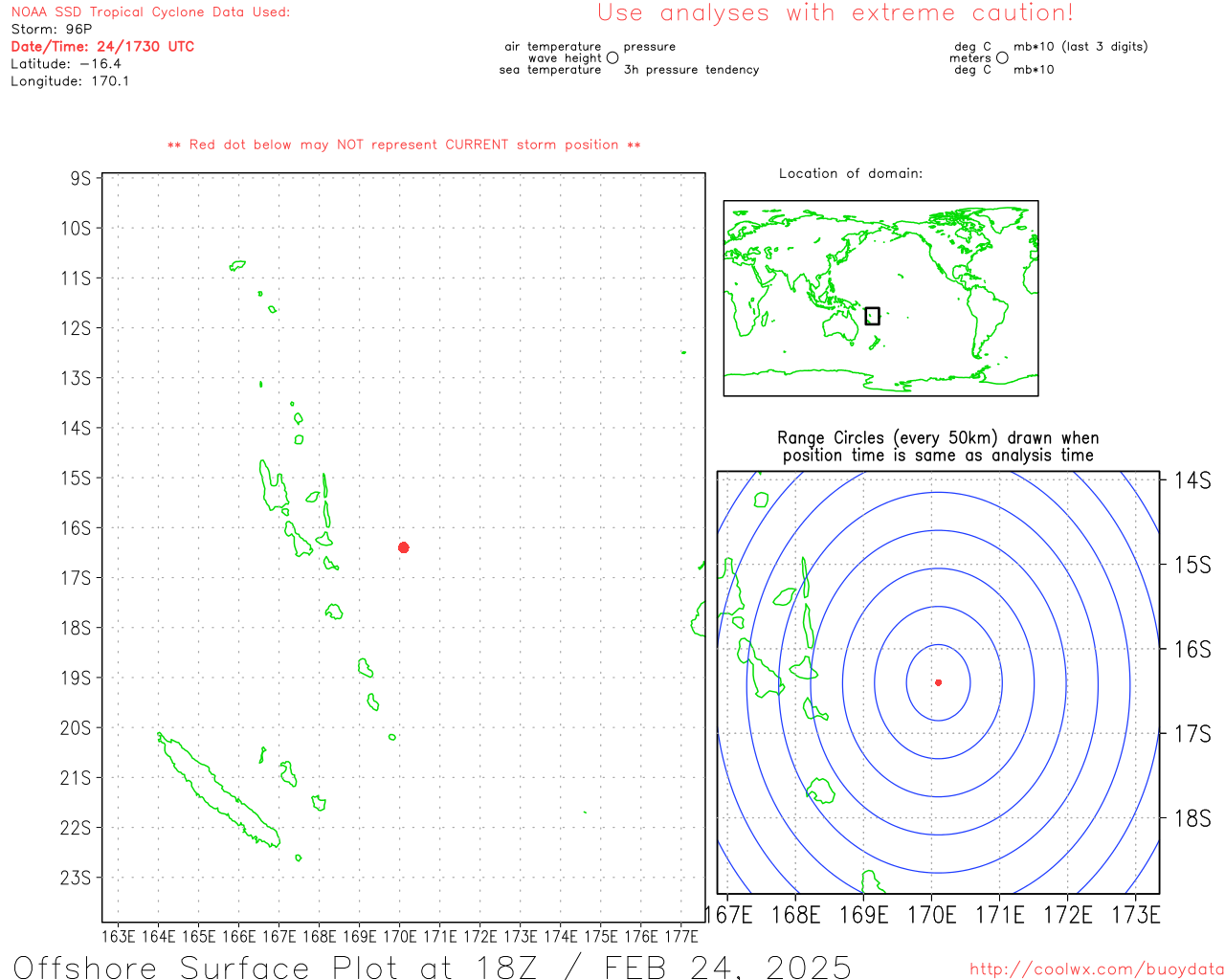Click the legend circle next to meters label
The height and width of the screenshot is (980, 1225).
click(1002, 57)
